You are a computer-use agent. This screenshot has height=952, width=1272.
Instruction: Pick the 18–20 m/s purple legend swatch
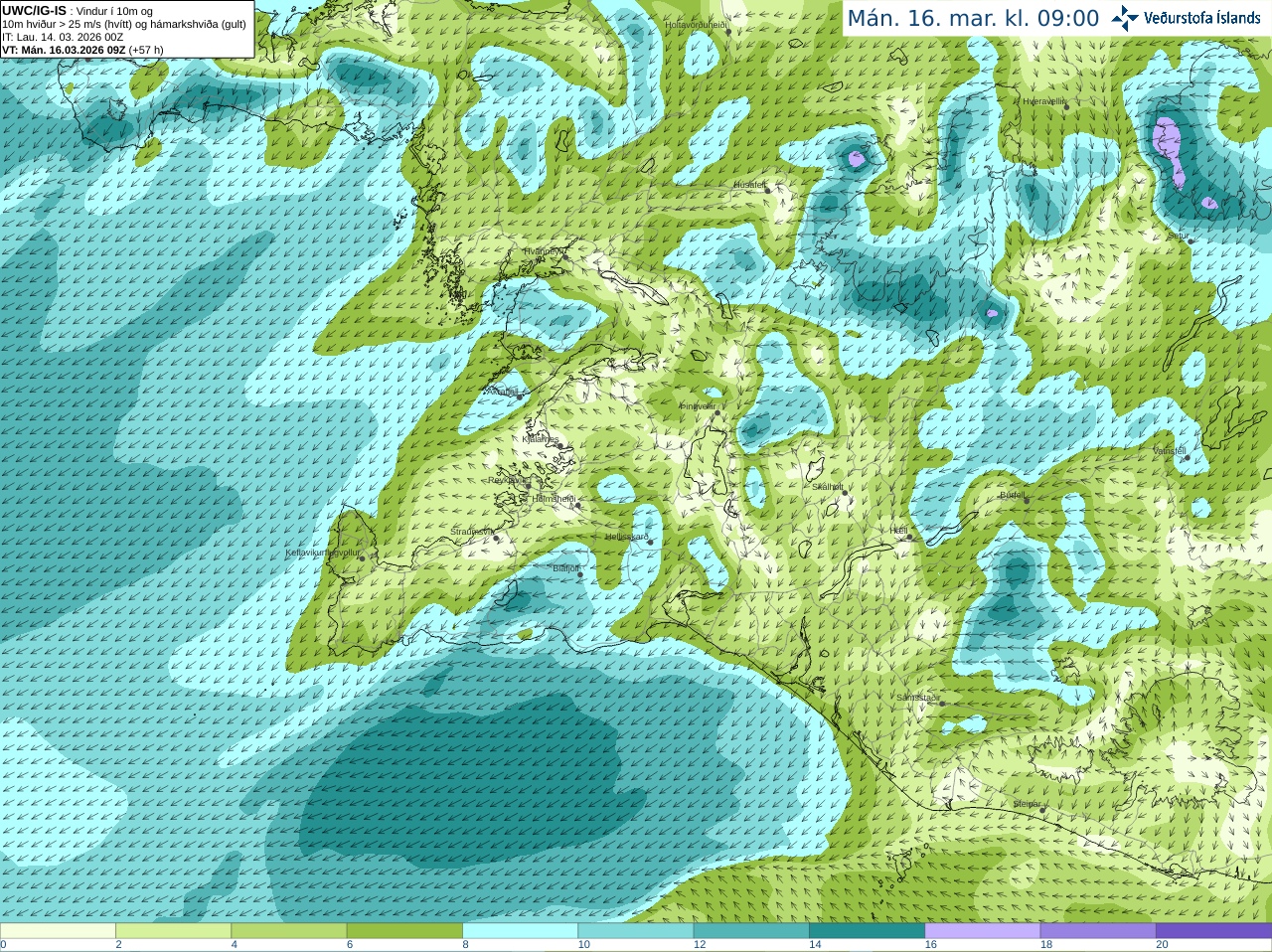pyautogui.click(x=1098, y=931)
